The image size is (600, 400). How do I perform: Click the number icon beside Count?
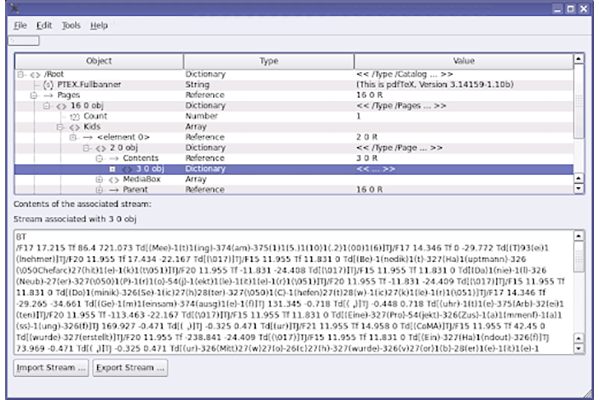click(73, 116)
